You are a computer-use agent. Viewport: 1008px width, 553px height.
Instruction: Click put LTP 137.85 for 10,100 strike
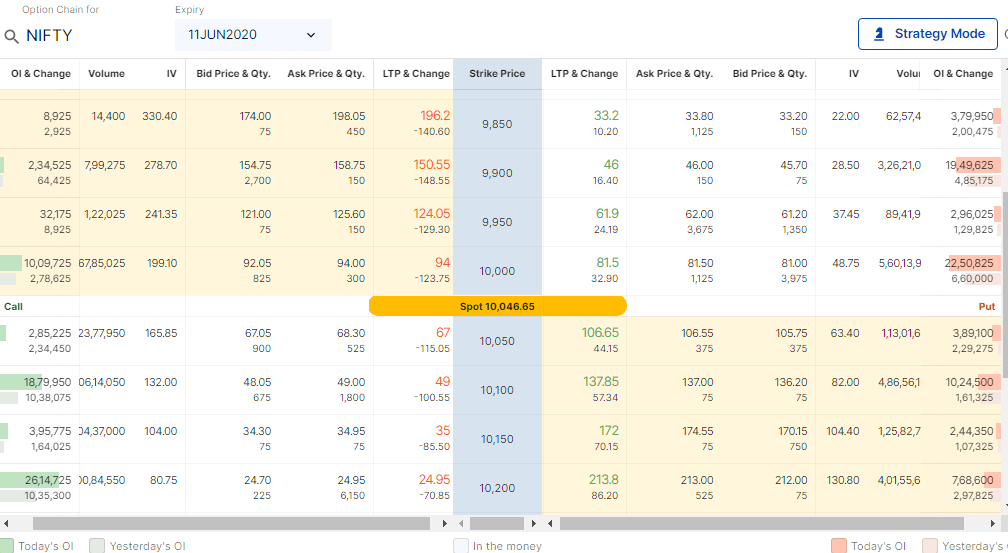(x=600, y=381)
